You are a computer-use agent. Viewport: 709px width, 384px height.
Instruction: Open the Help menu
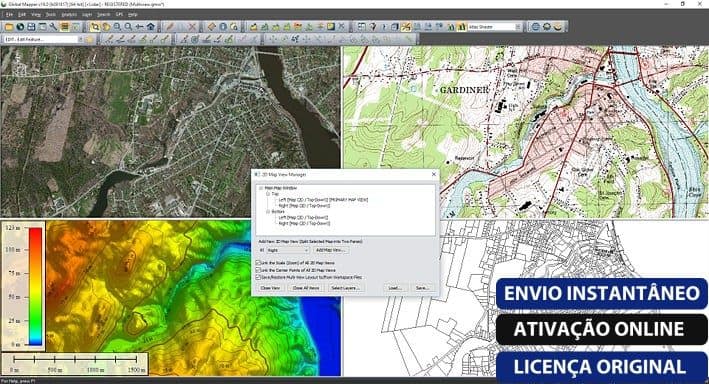(132, 14)
